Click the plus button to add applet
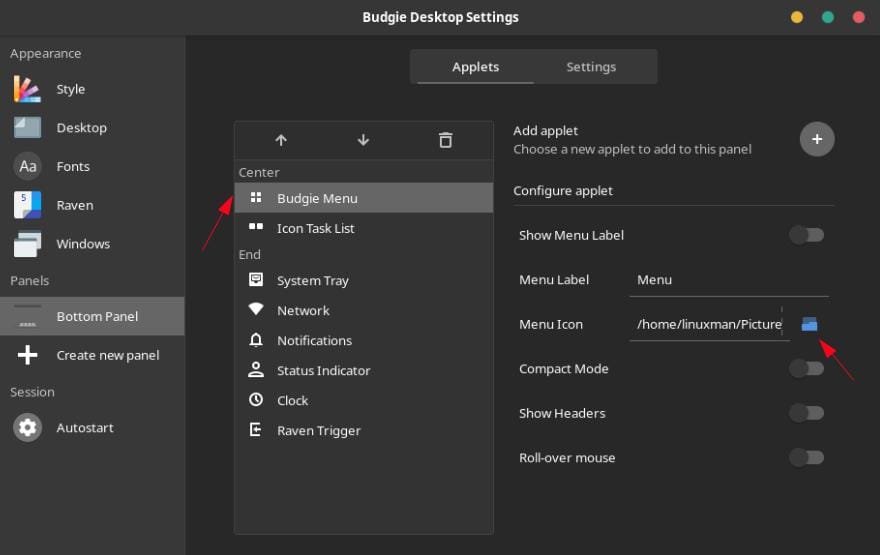This screenshot has width=880, height=555. click(817, 139)
